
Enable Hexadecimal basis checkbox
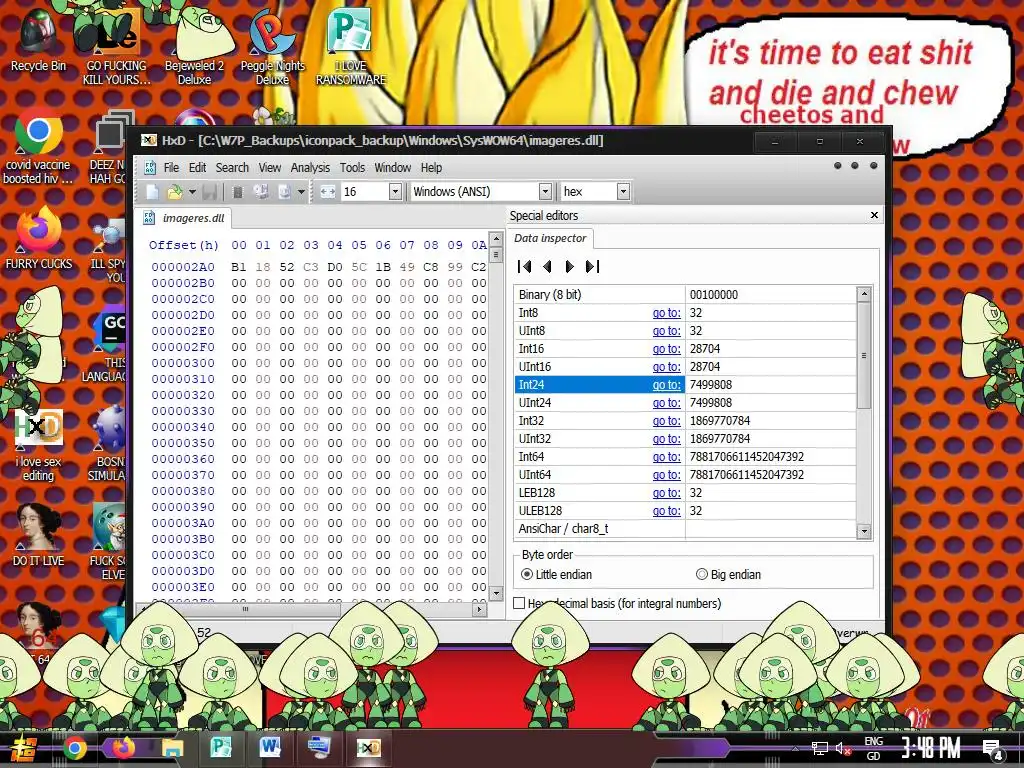(519, 603)
